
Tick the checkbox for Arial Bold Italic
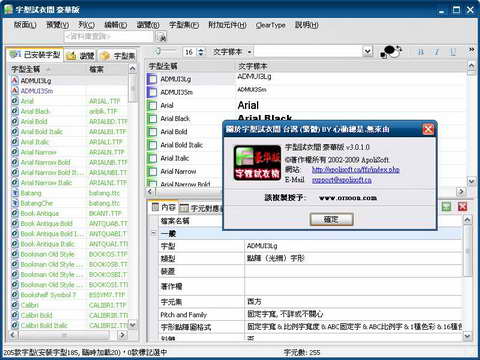(x=153, y=145)
